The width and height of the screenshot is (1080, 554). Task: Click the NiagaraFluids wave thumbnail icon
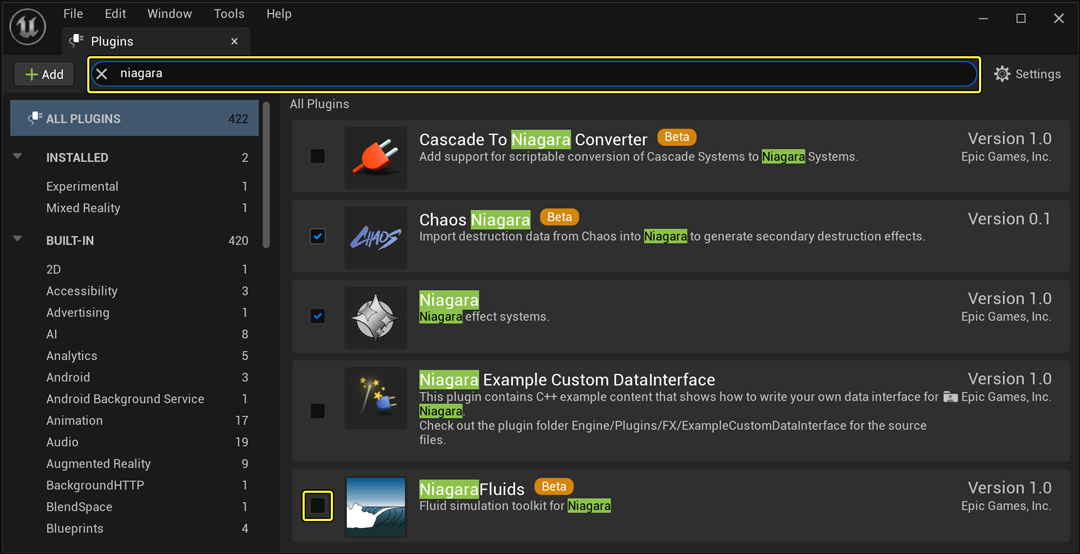coord(375,506)
